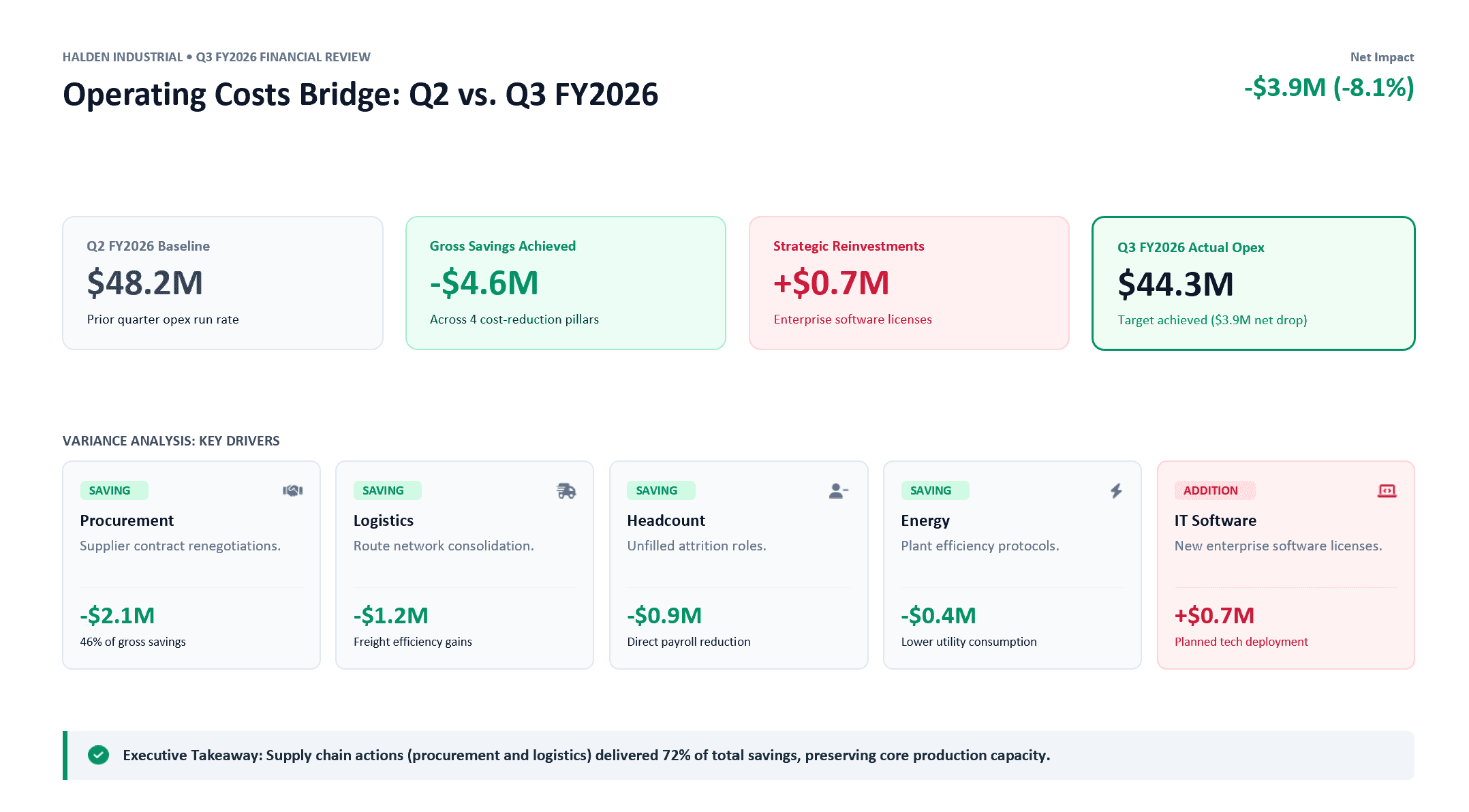Click the person-minus icon on Headcount card

coord(839,490)
